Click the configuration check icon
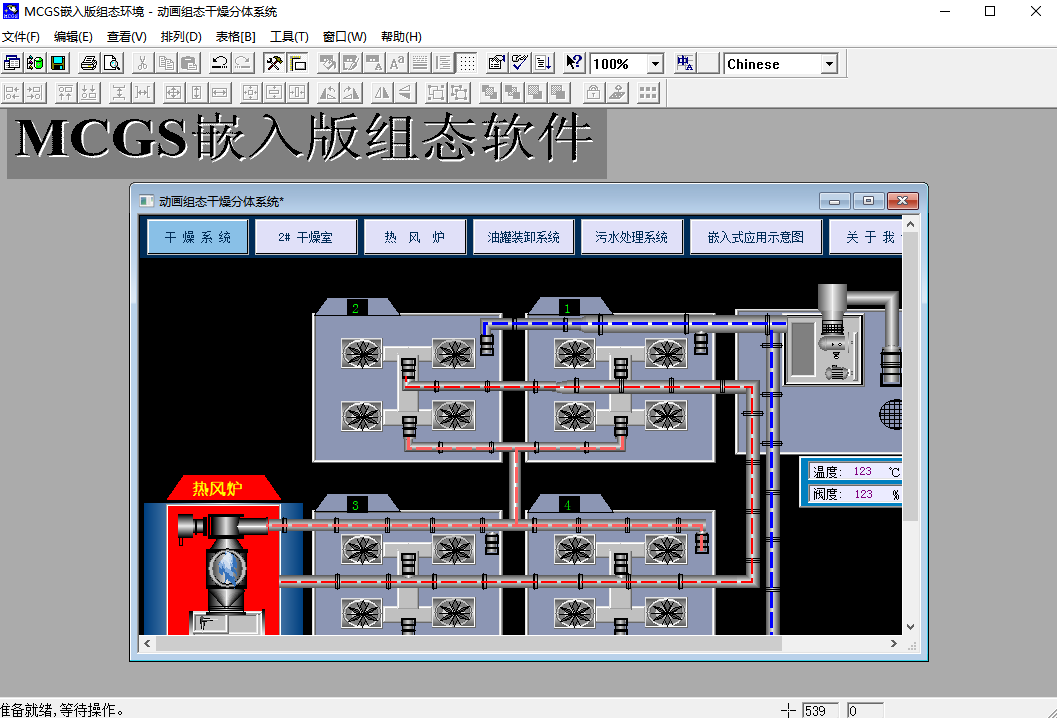Screen dimensions: 1057x718 [520, 63]
